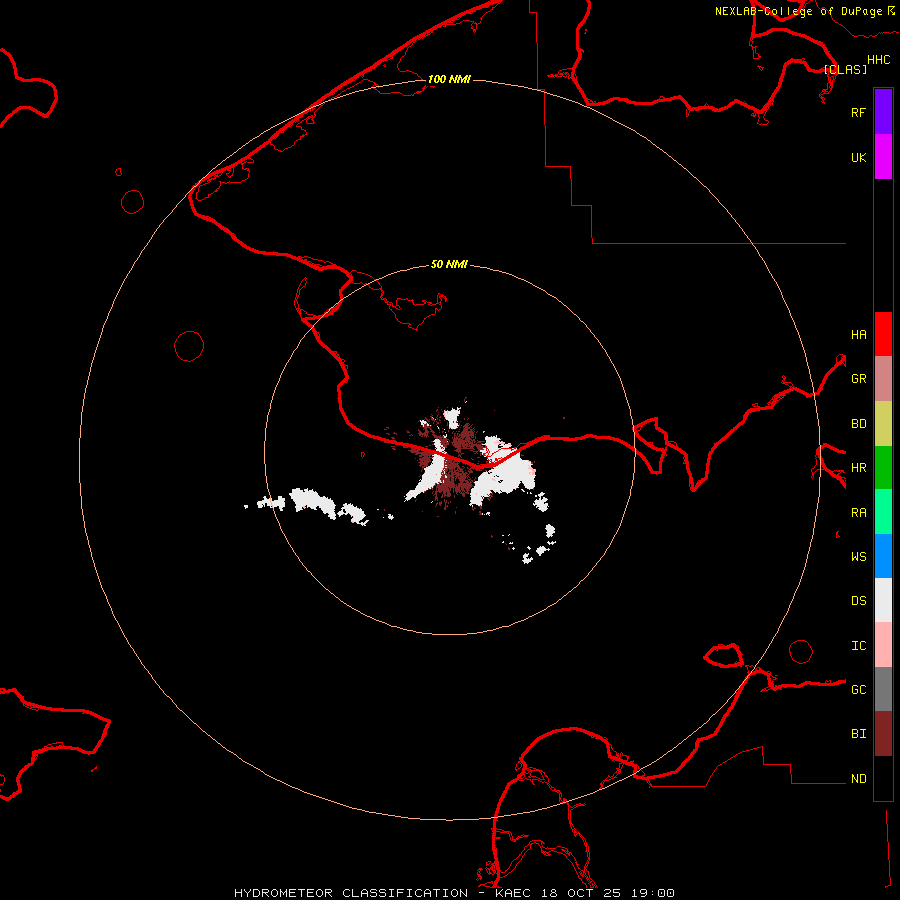Click the IC legend label
Image resolution: width=900 pixels, height=900 pixels.
858,646
